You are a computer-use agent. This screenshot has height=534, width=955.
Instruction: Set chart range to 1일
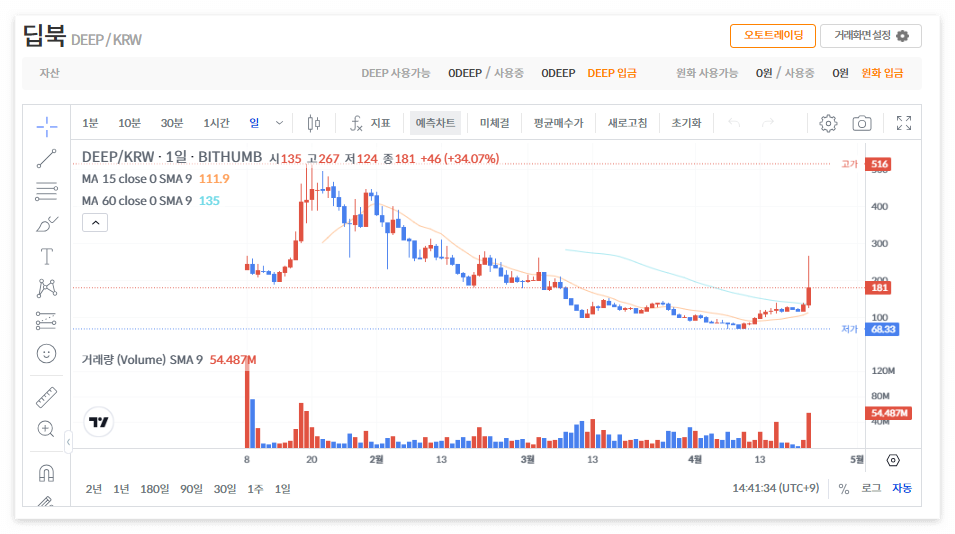click(283, 489)
